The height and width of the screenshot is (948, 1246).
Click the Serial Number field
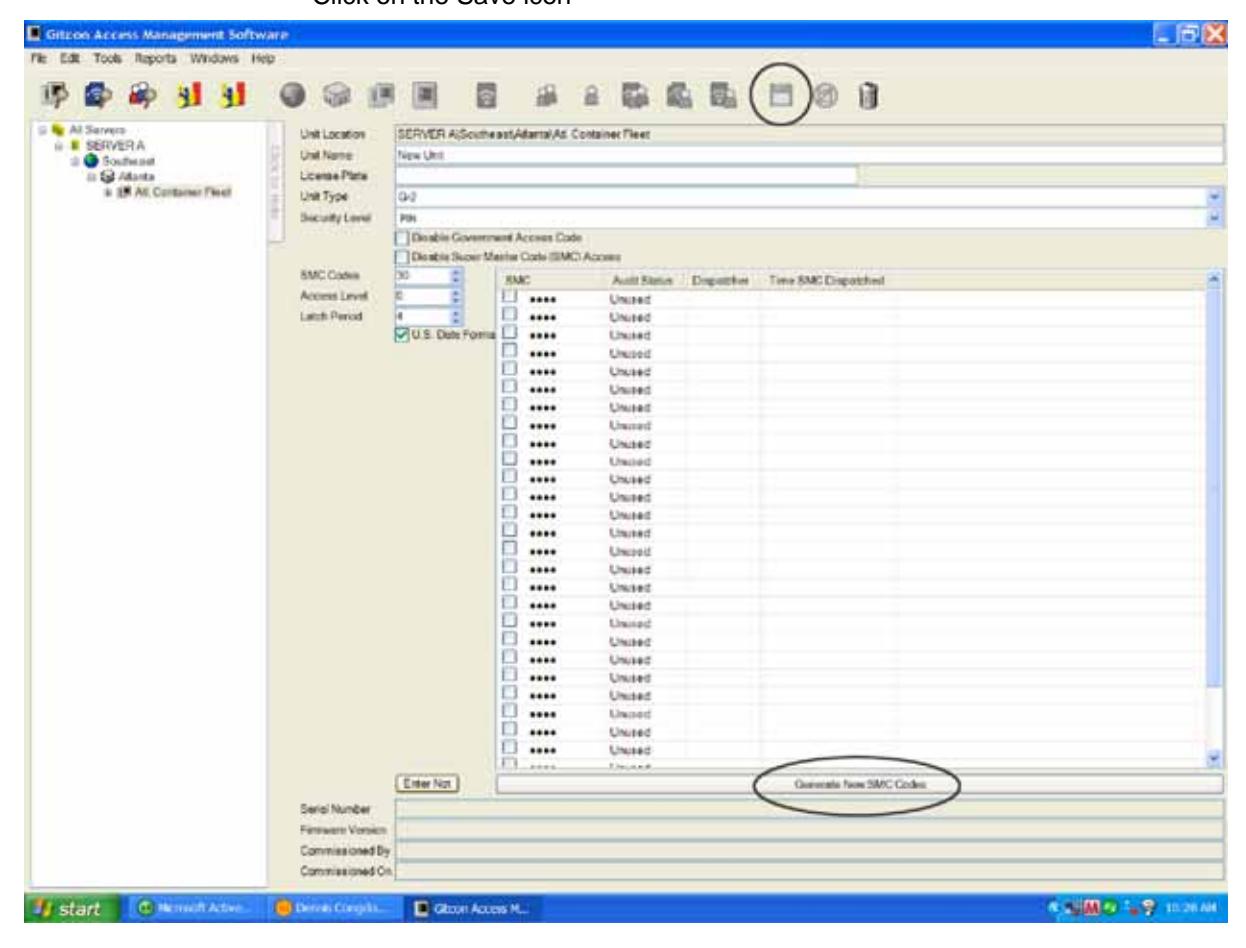click(x=811, y=807)
